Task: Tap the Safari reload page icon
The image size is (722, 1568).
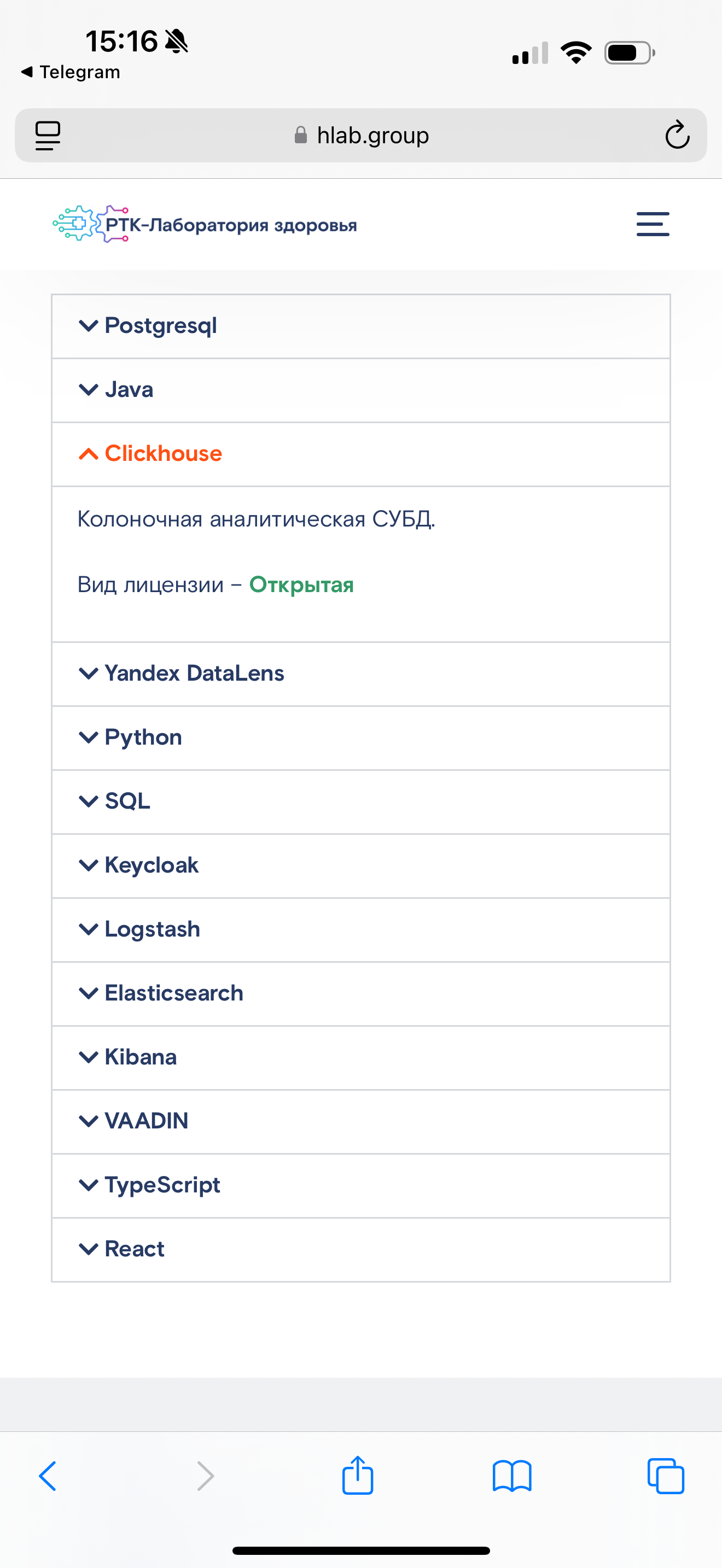Action: (x=677, y=134)
